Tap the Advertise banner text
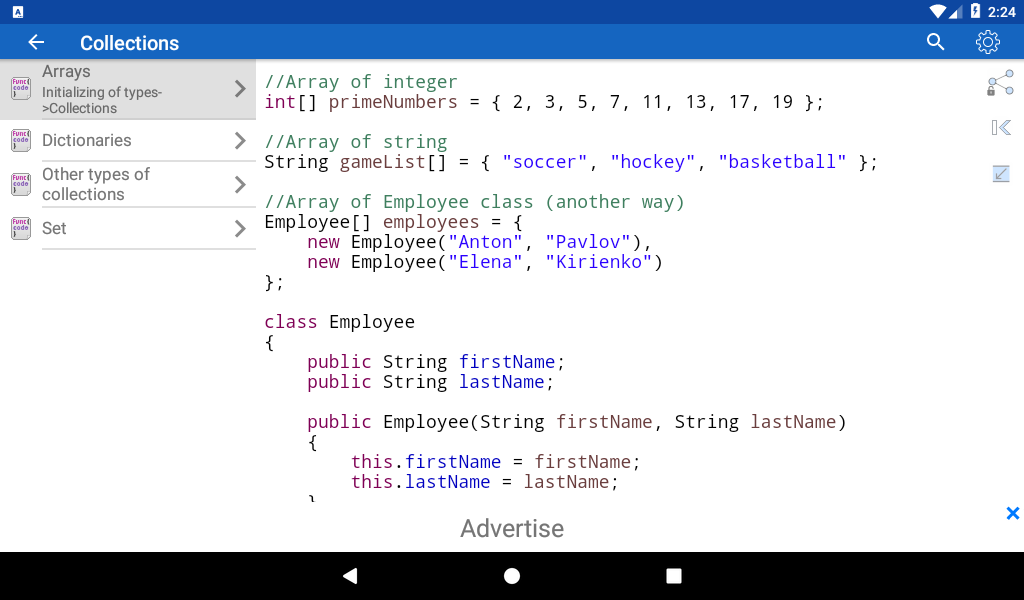Screen dimensions: 1024x600 tap(512, 528)
